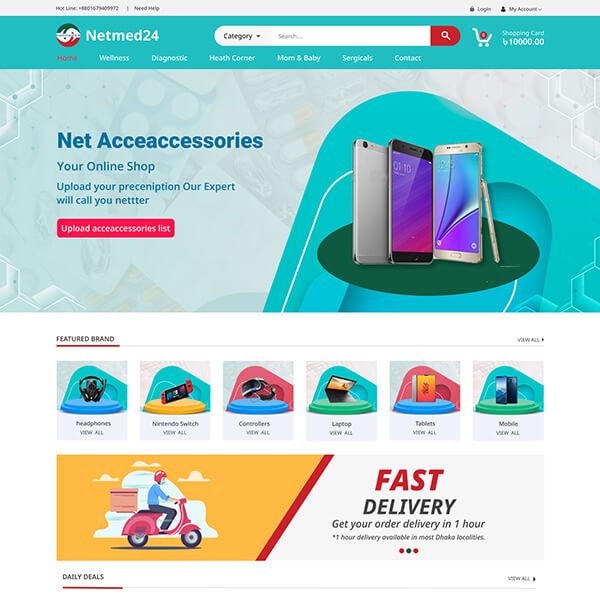Click the red search magnifier button
The height and width of the screenshot is (600, 600).
pos(445,36)
